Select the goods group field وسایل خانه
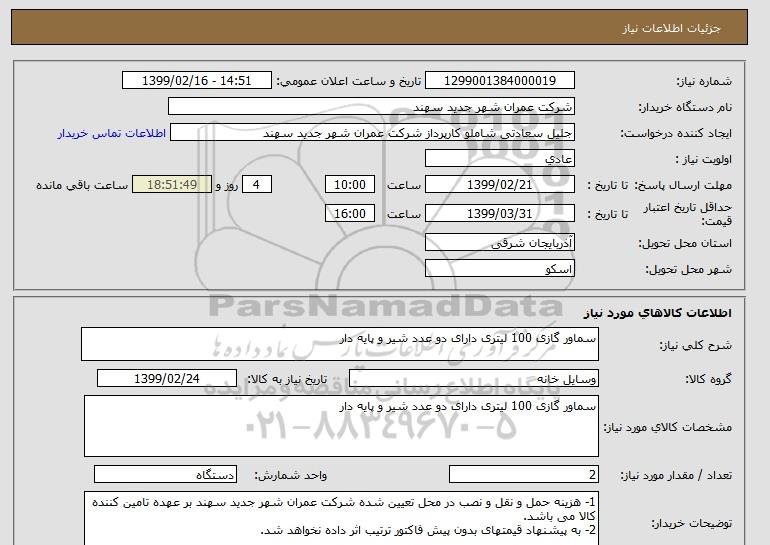The height and width of the screenshot is (545, 770). [473, 379]
